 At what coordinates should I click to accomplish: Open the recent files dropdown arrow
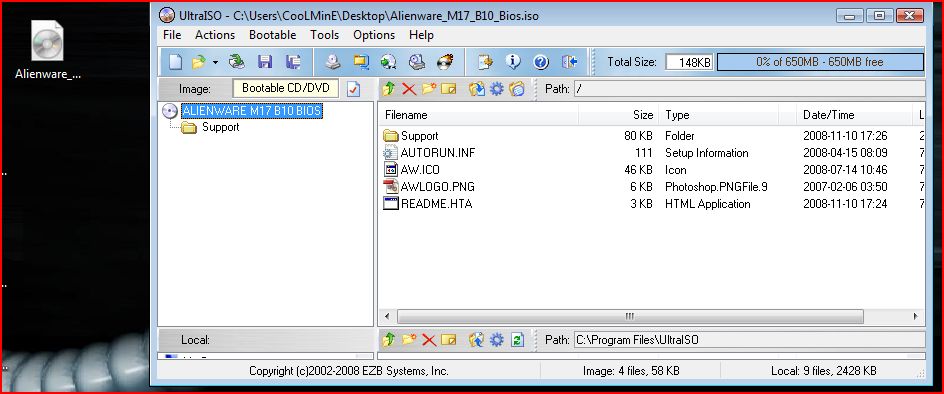pos(215,62)
